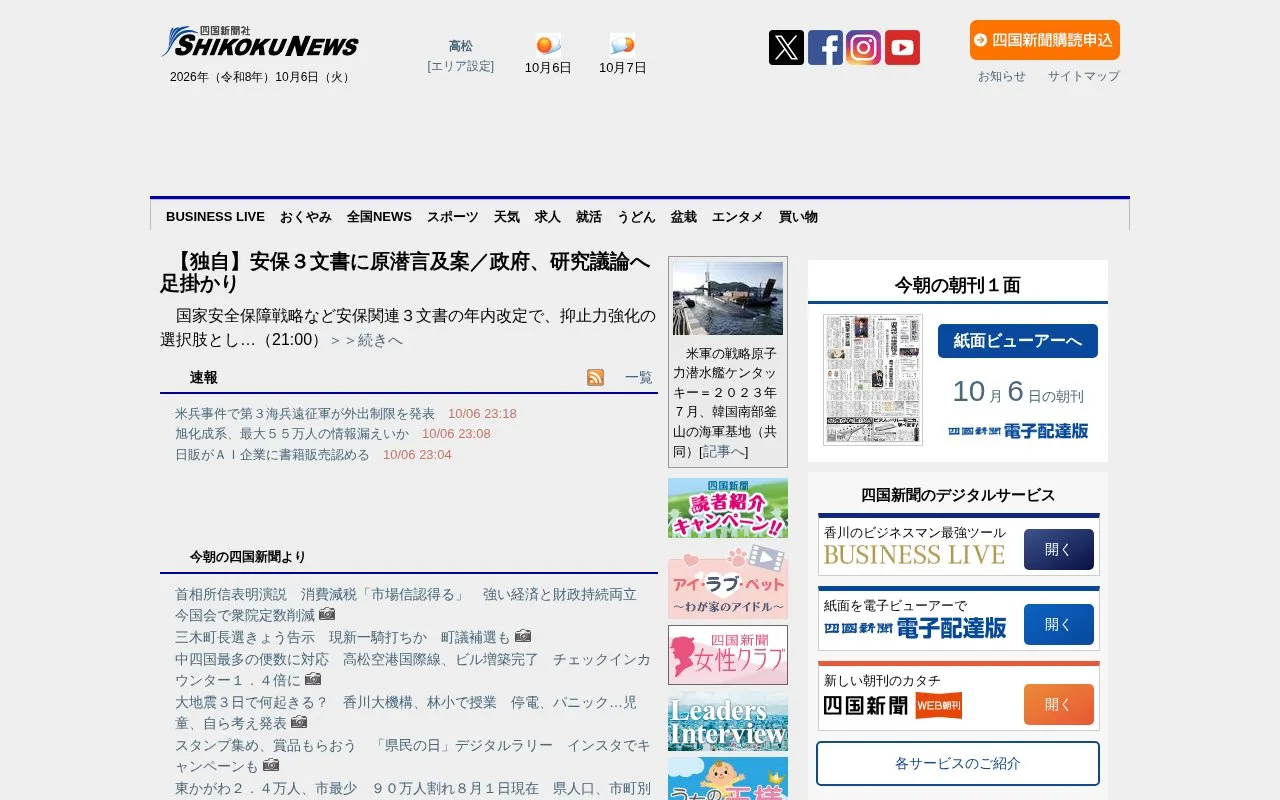Open the サイトマップ link

coord(1084,76)
